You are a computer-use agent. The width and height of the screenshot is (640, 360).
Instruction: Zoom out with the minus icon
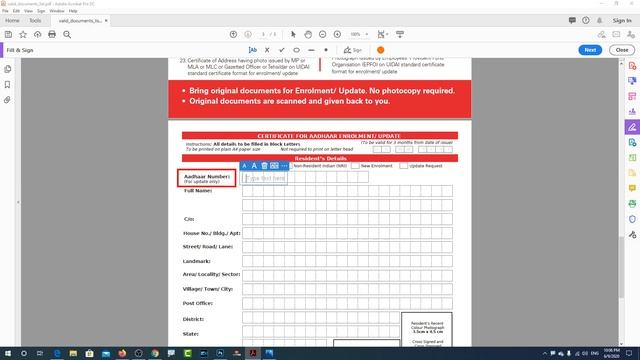pyautogui.click(x=322, y=34)
